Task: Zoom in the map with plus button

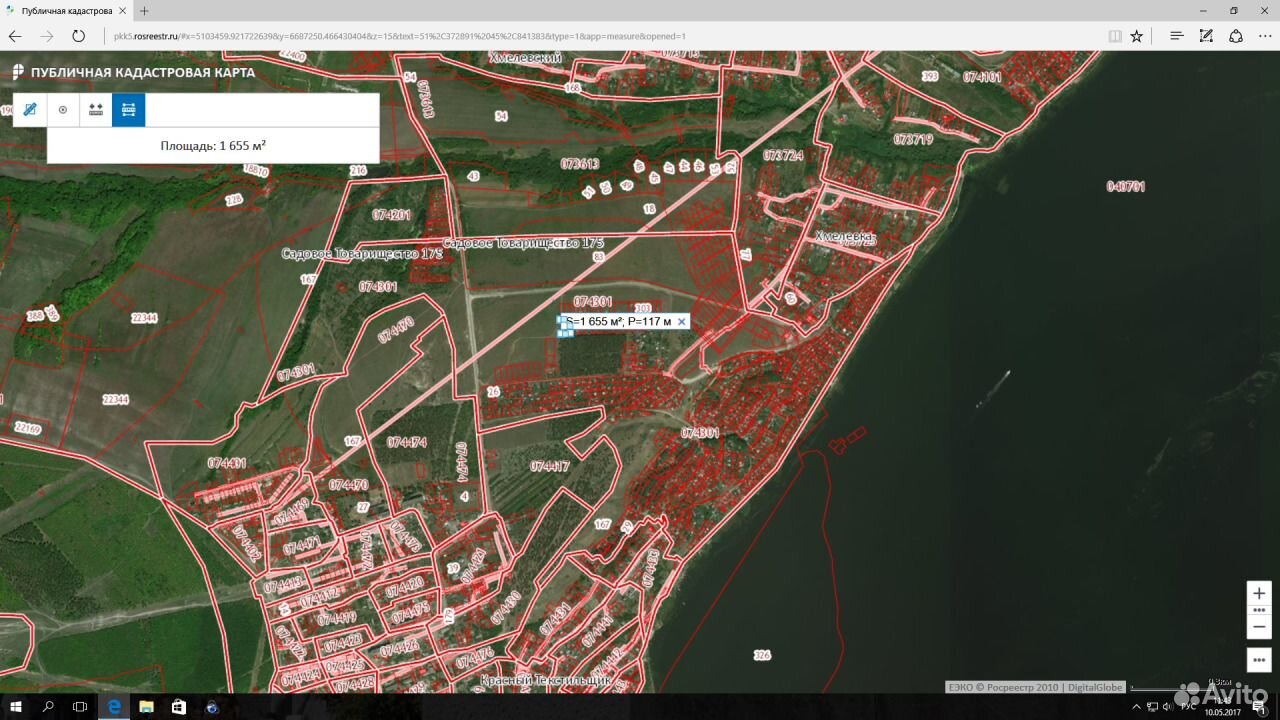Action: pyautogui.click(x=1259, y=593)
